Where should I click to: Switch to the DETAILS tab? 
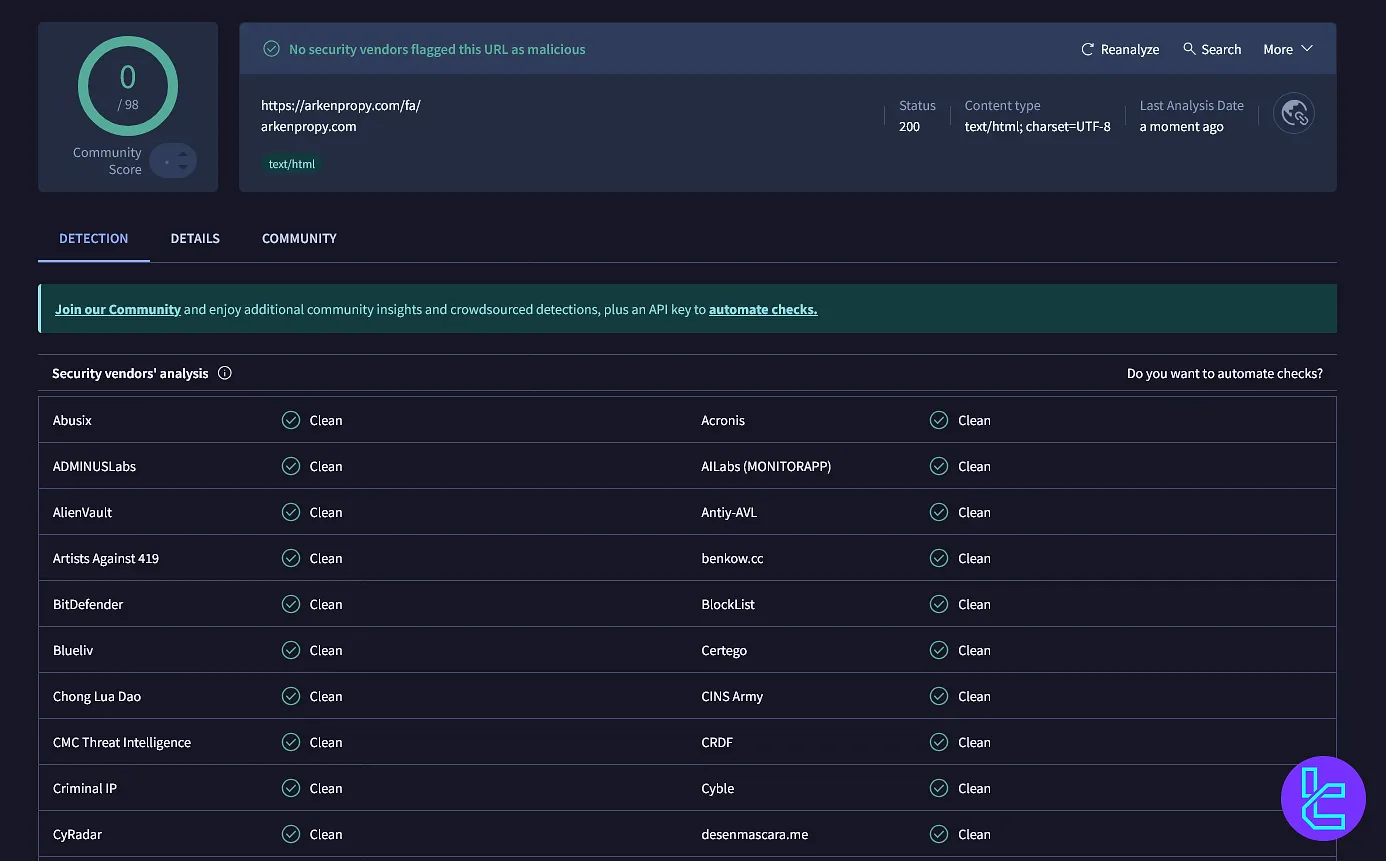click(x=194, y=238)
